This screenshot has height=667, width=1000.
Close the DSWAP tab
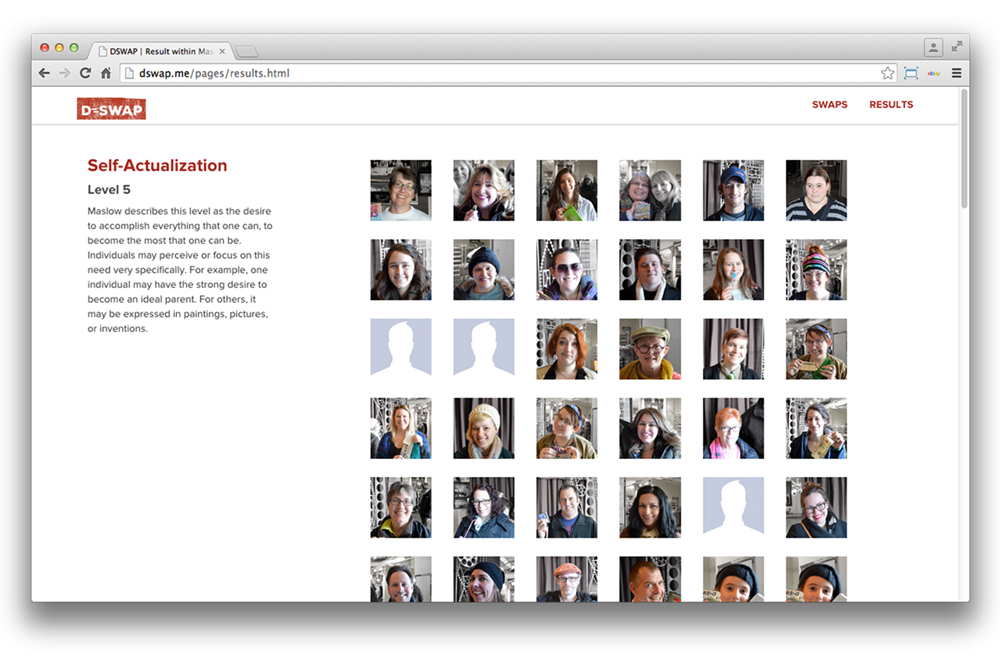tap(222, 51)
